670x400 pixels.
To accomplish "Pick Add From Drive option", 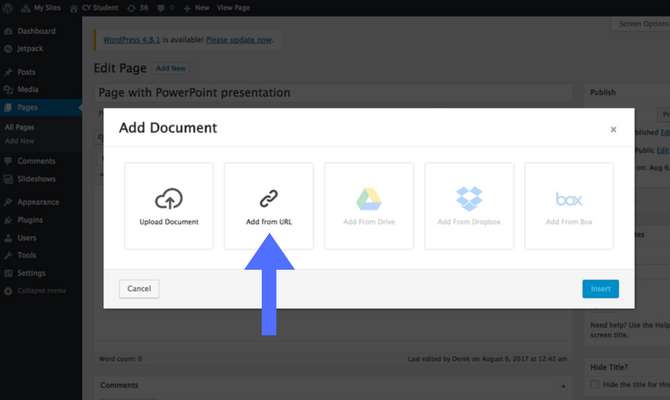I will click(x=369, y=206).
